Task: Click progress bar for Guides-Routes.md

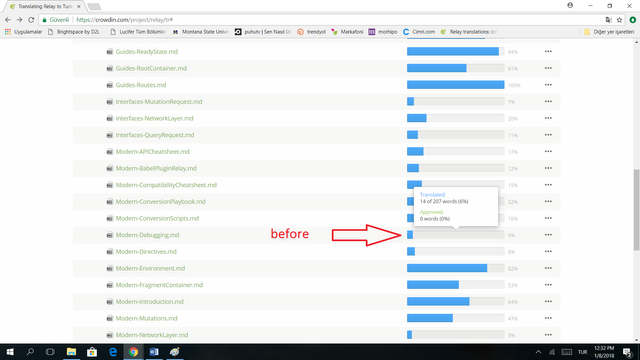Action: click(x=456, y=85)
